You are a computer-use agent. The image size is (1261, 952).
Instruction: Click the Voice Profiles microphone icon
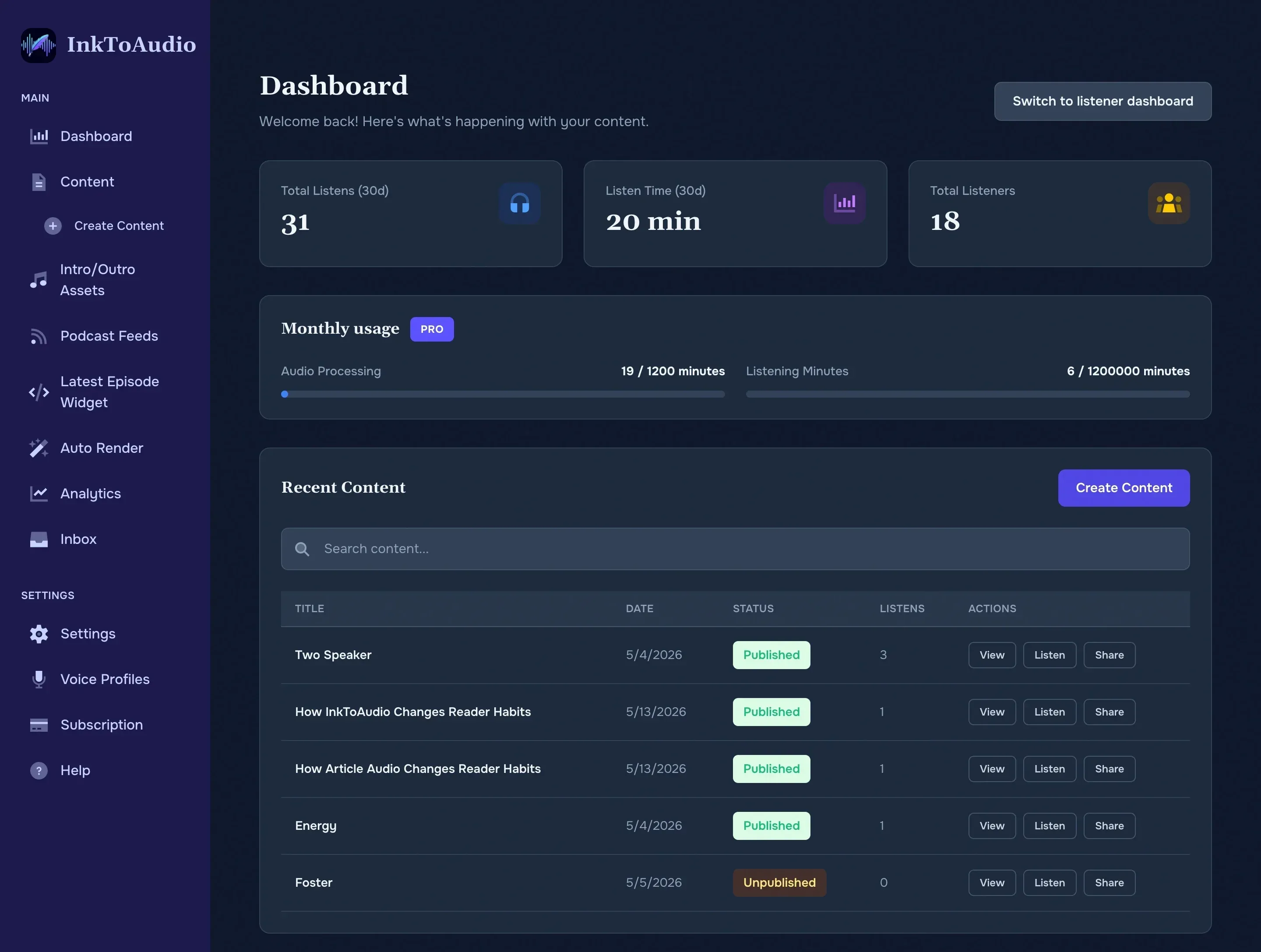[x=39, y=680]
